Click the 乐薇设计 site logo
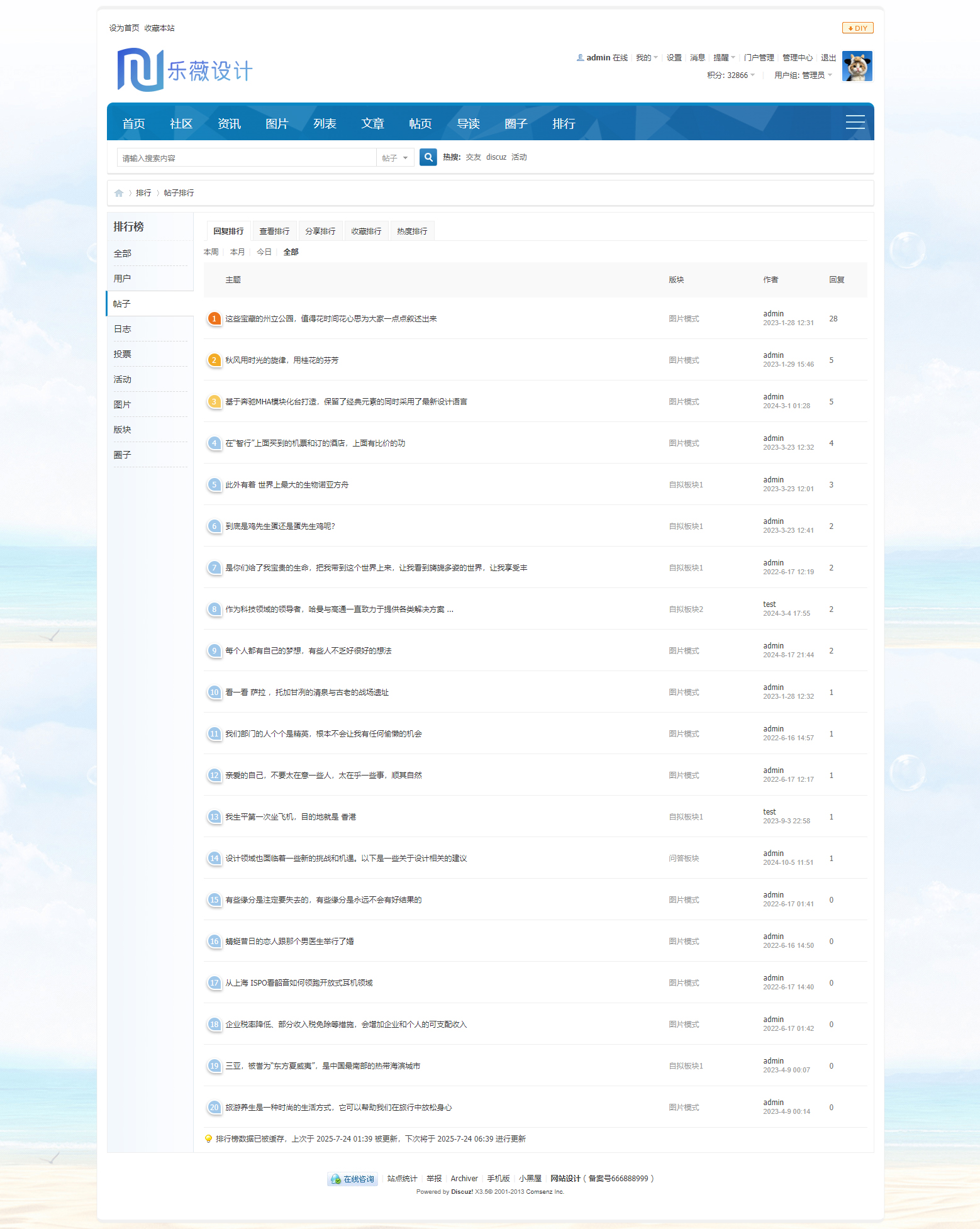 (x=185, y=70)
